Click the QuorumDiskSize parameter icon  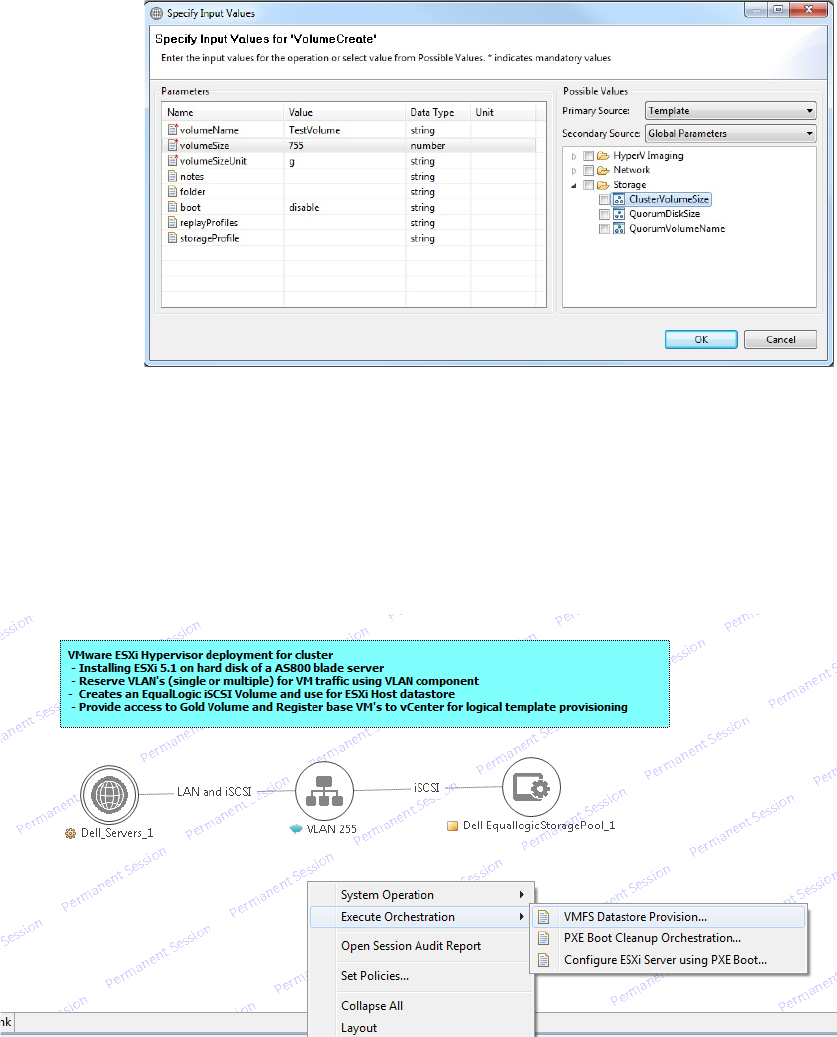619,214
